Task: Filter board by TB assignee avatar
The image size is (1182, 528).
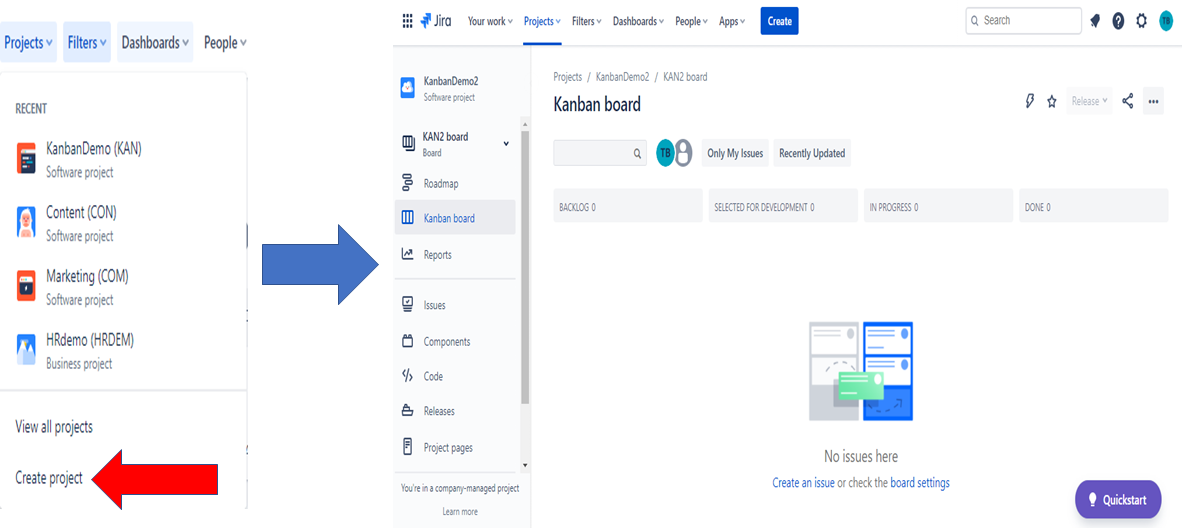Action: (666, 152)
